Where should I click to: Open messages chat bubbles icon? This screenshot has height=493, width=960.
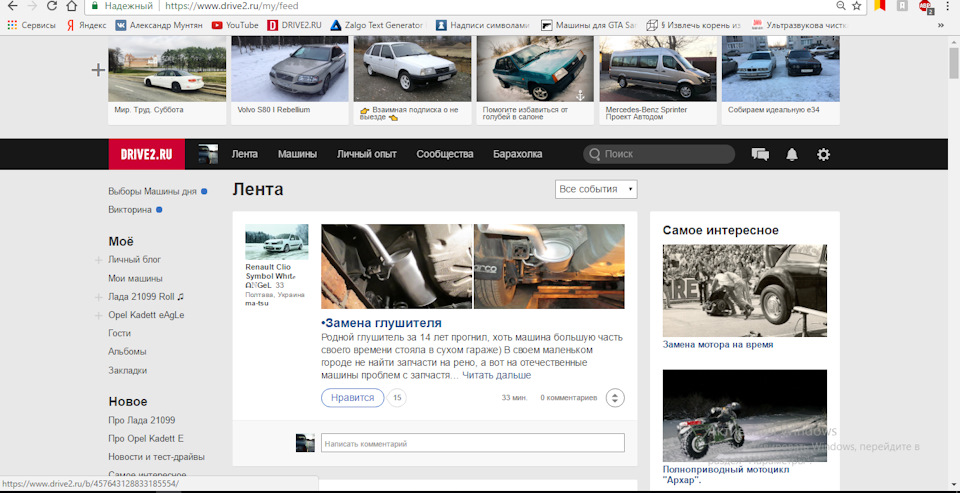point(760,154)
